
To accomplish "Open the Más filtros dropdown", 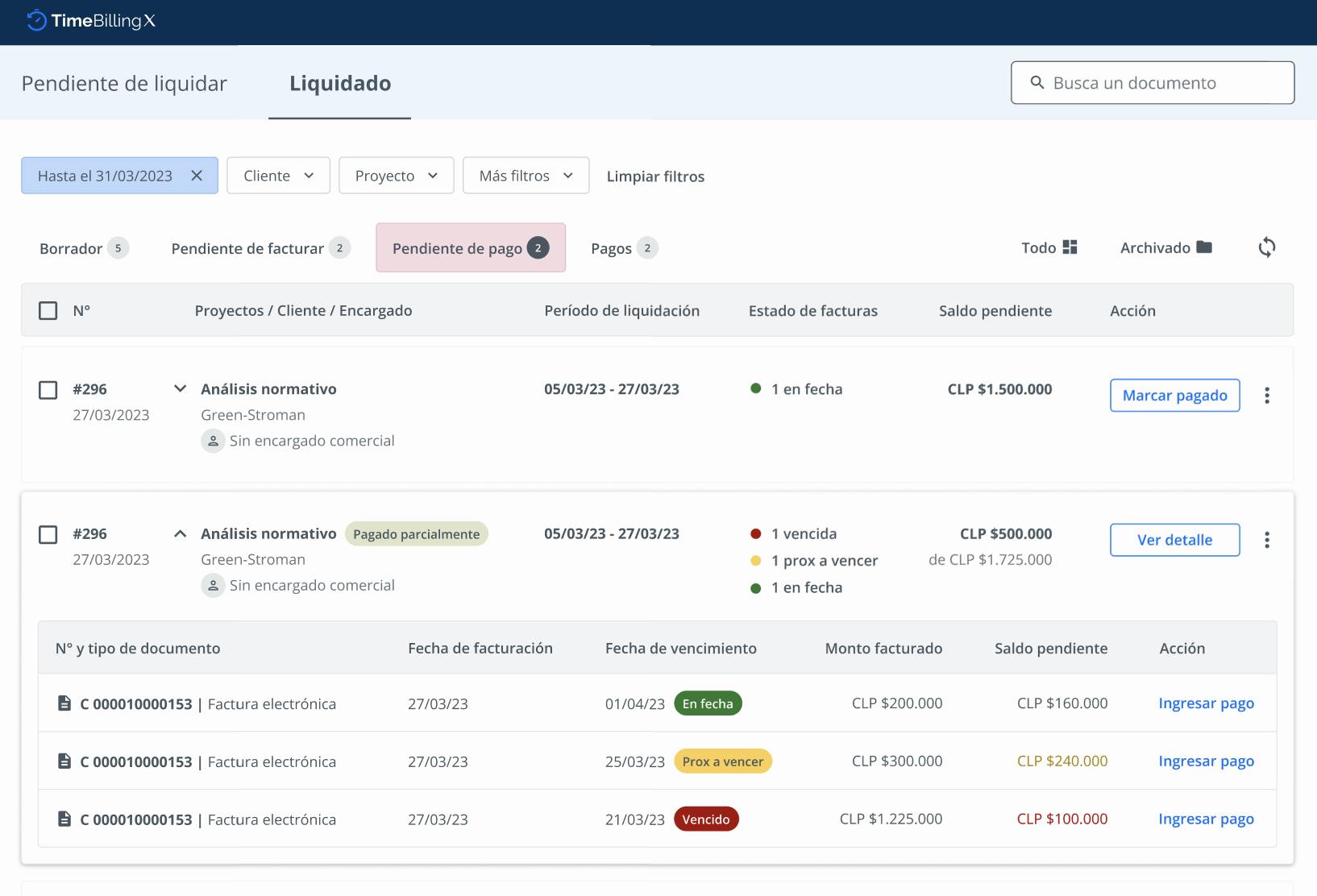I will [x=526, y=176].
